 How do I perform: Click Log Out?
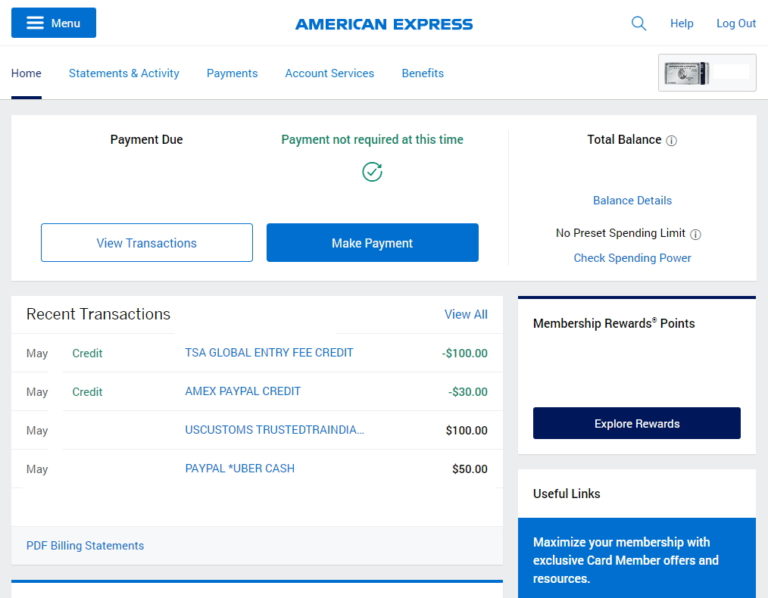(736, 23)
